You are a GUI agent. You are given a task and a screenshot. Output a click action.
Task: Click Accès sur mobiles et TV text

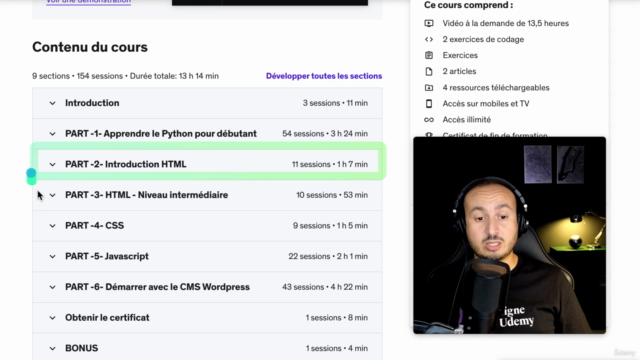point(486,104)
